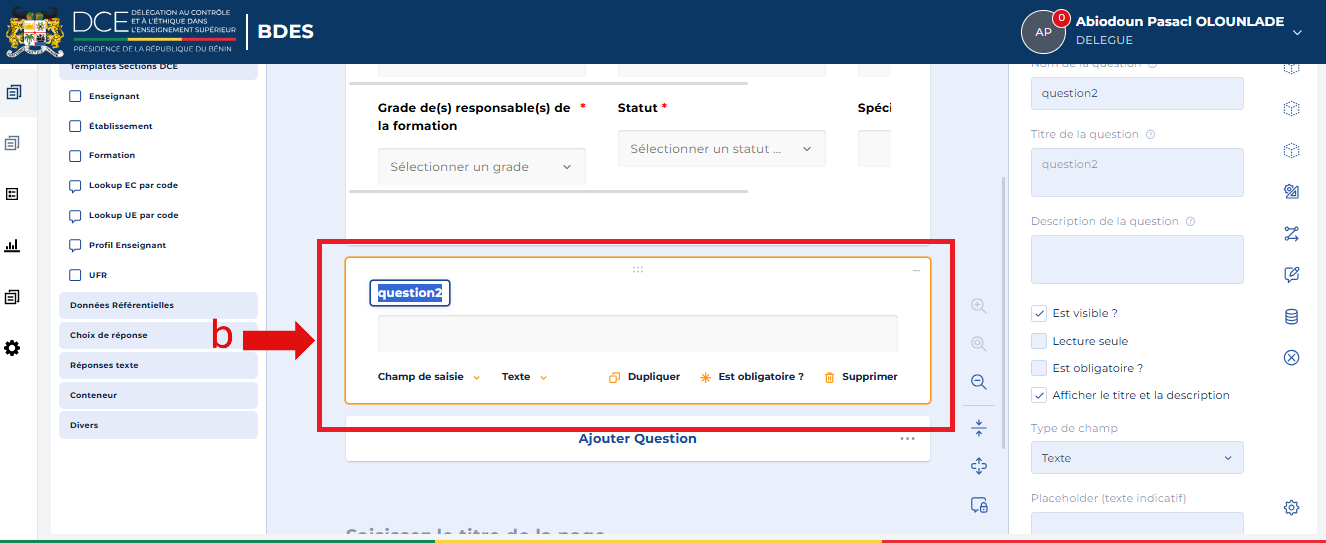1326x543 pixels.
Task: Click the Dupliquer button label
Action: click(654, 377)
